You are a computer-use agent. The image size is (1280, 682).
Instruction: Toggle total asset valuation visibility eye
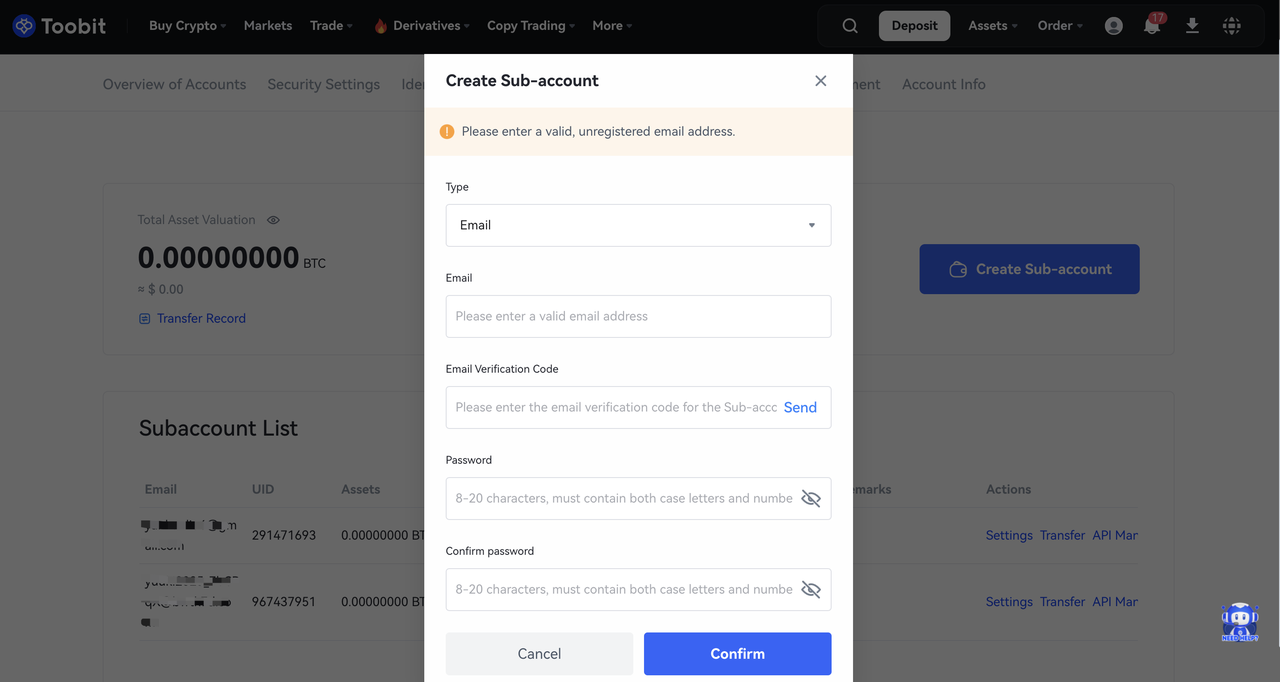pyautogui.click(x=273, y=220)
